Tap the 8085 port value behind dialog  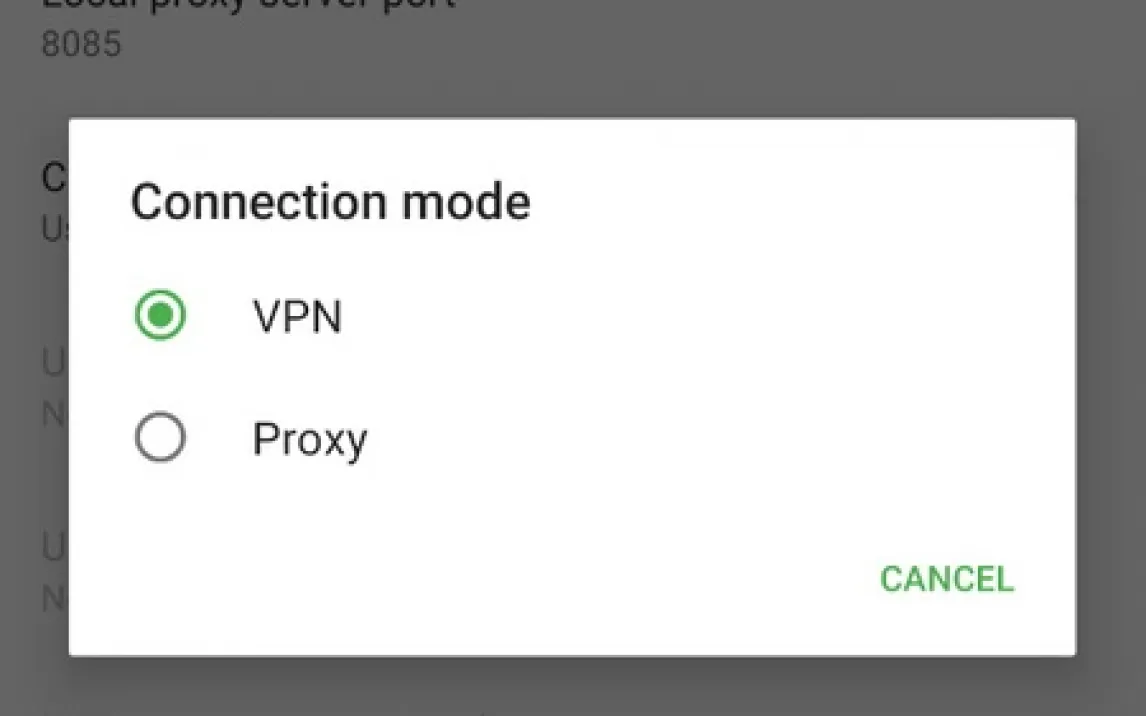[x=81, y=45]
